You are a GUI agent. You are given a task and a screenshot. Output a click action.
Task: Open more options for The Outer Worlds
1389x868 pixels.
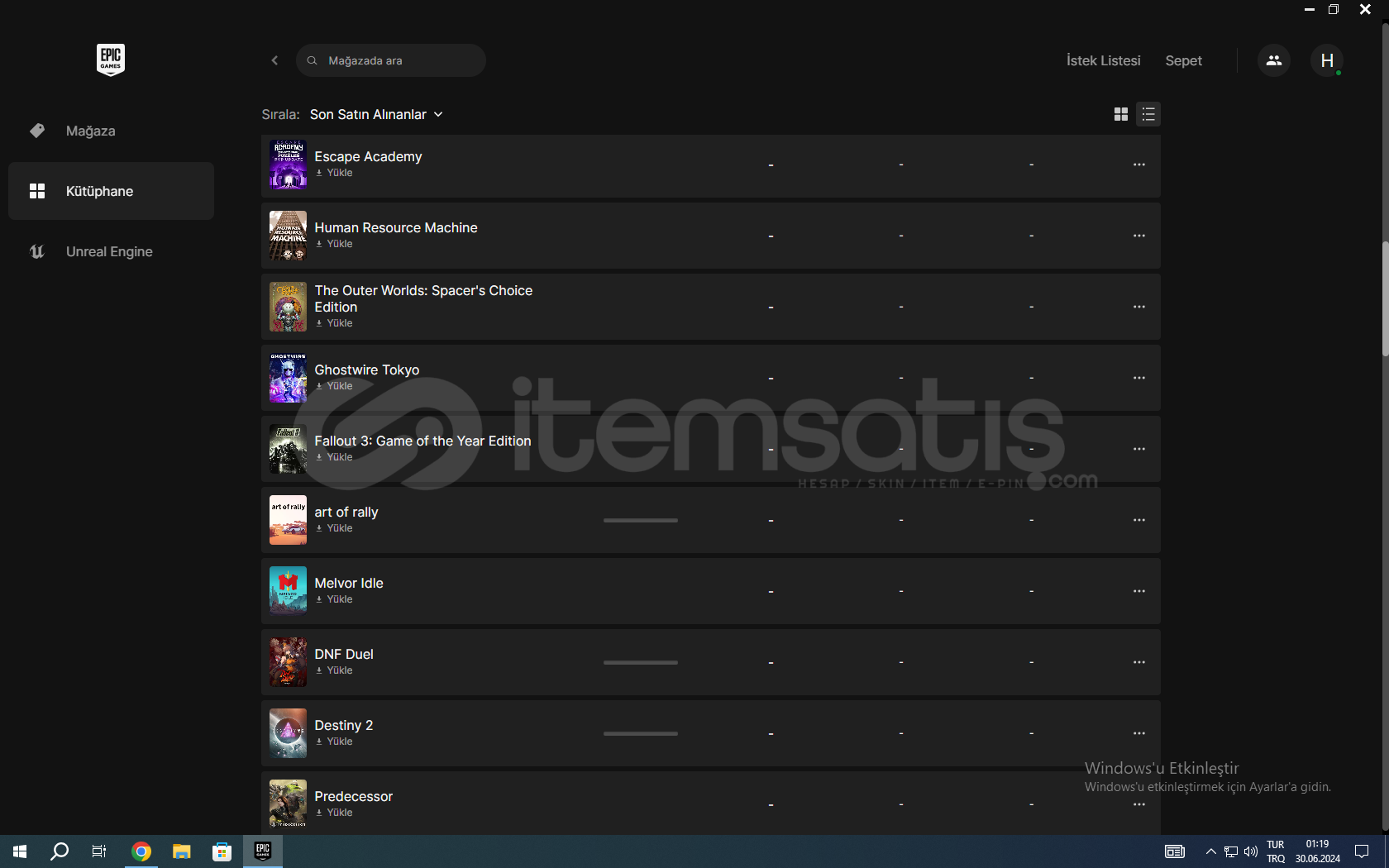pyautogui.click(x=1139, y=307)
